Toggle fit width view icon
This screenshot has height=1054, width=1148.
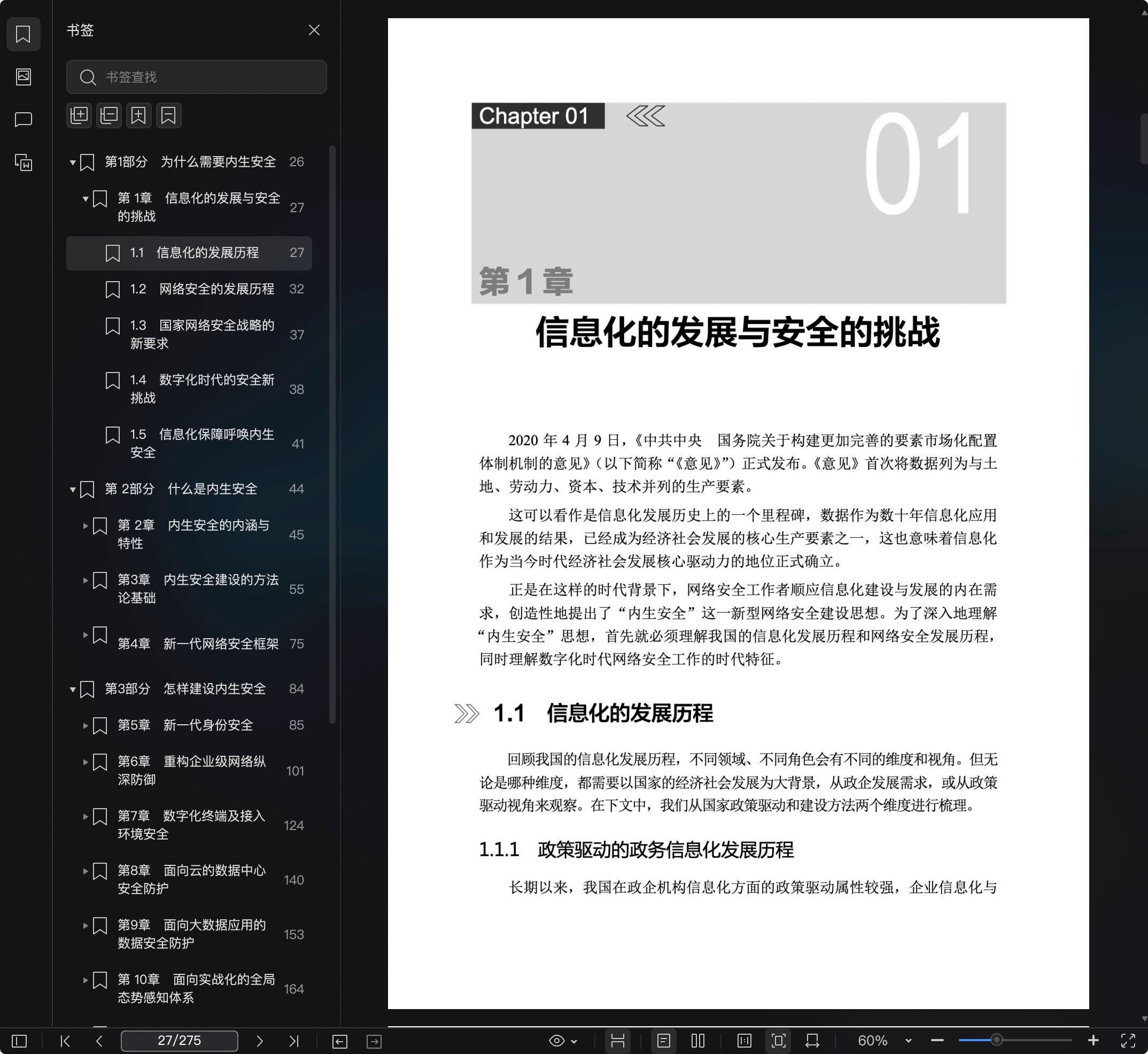pyautogui.click(x=813, y=1041)
